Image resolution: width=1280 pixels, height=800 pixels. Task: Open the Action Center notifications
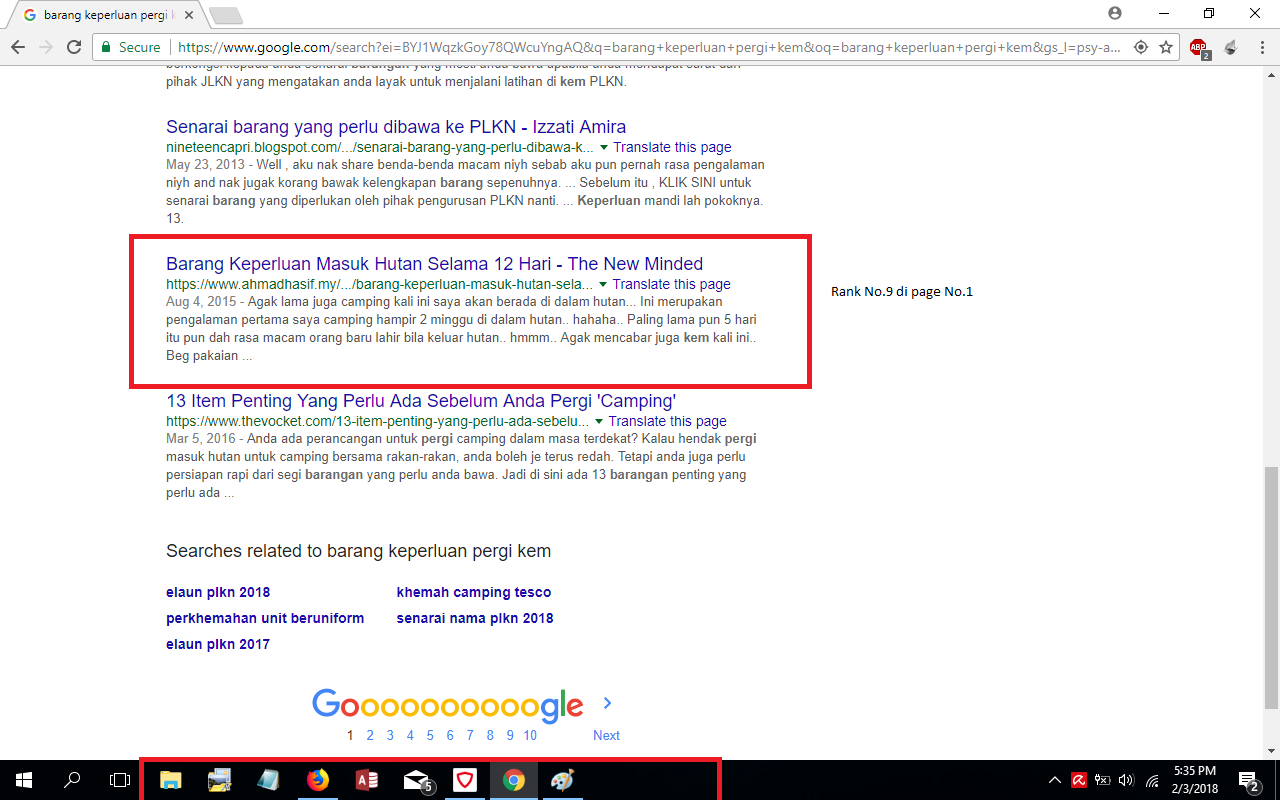(x=1249, y=780)
